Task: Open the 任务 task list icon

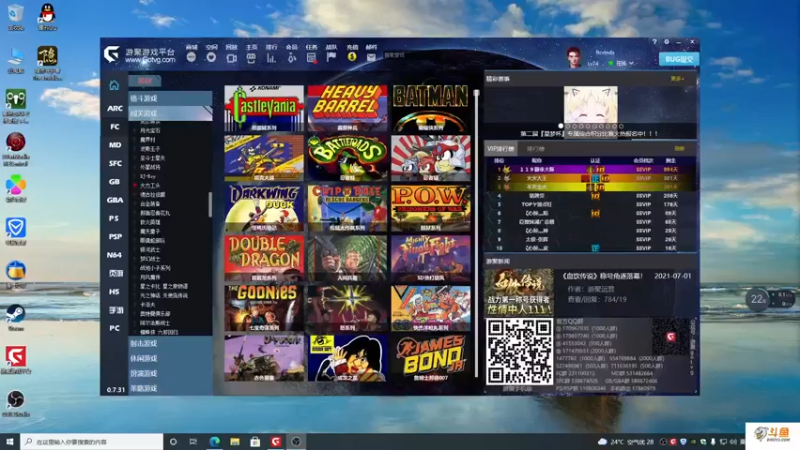Action: [x=311, y=58]
